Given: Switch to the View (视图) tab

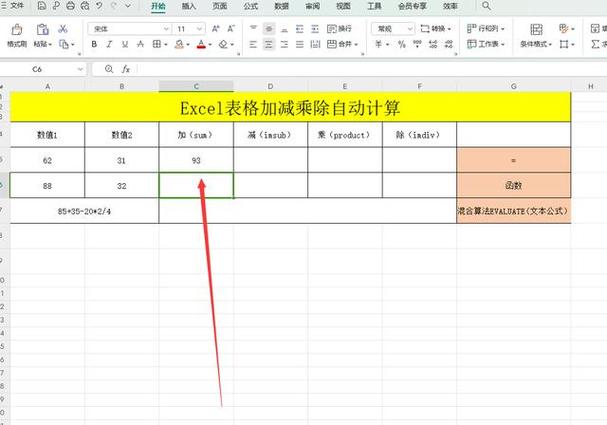Looking at the screenshot, I should 343,6.
